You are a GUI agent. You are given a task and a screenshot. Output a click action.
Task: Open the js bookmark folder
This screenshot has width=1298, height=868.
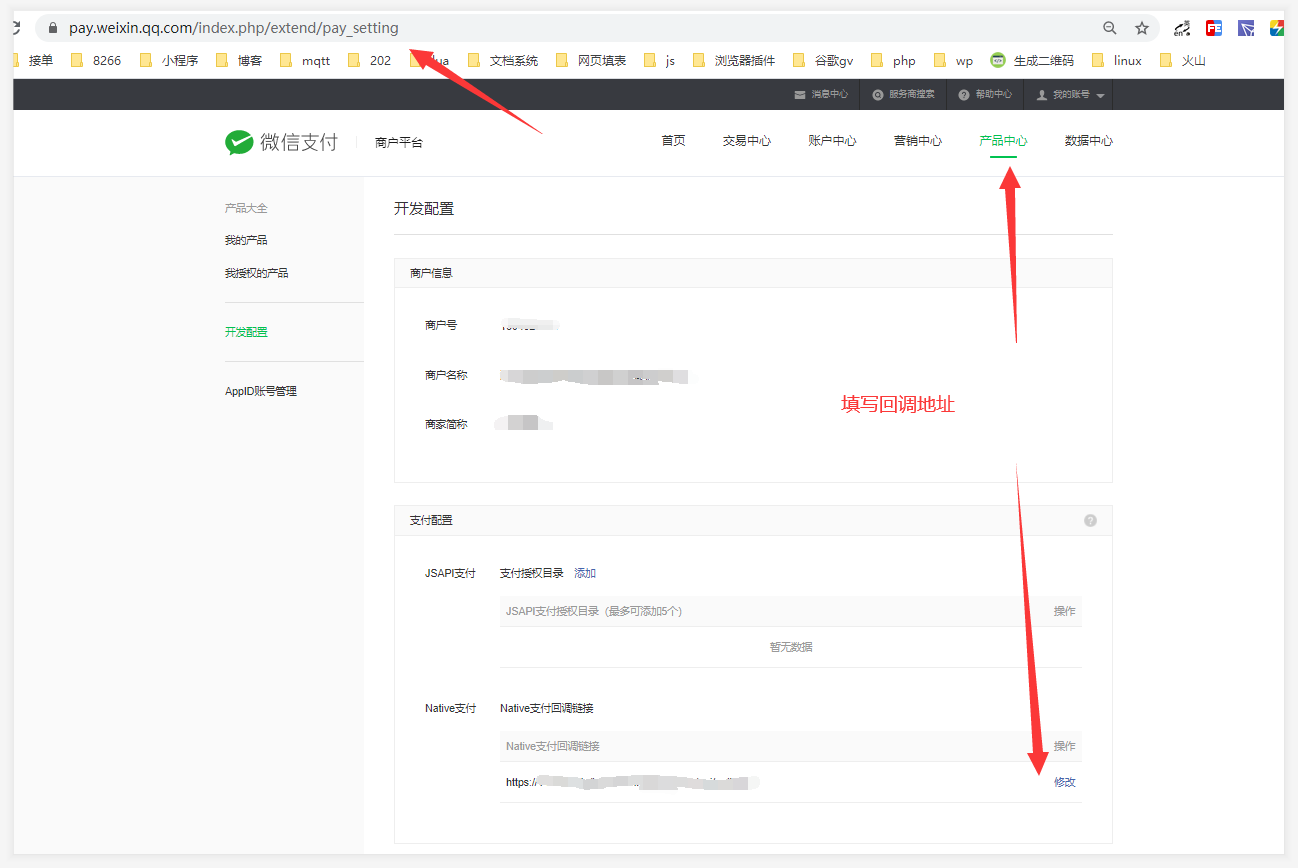tap(660, 60)
